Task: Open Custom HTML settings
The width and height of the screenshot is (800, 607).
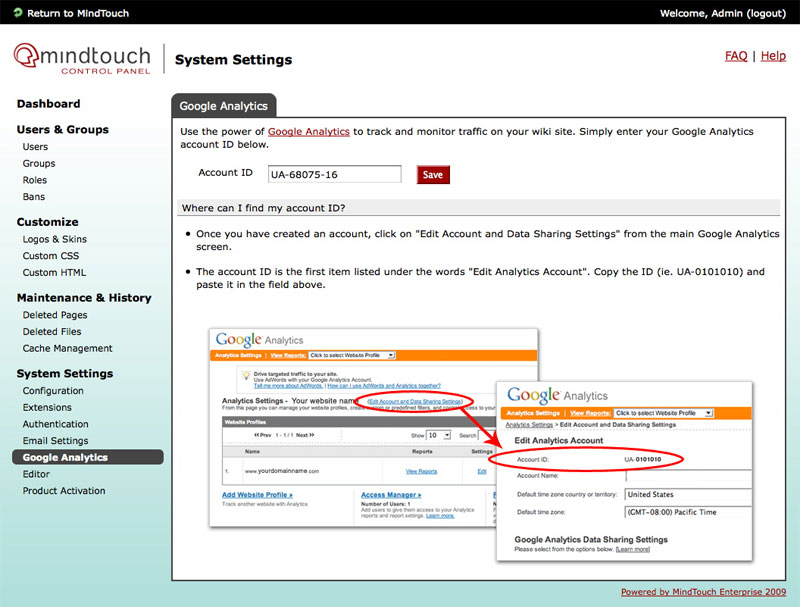Action: (54, 273)
